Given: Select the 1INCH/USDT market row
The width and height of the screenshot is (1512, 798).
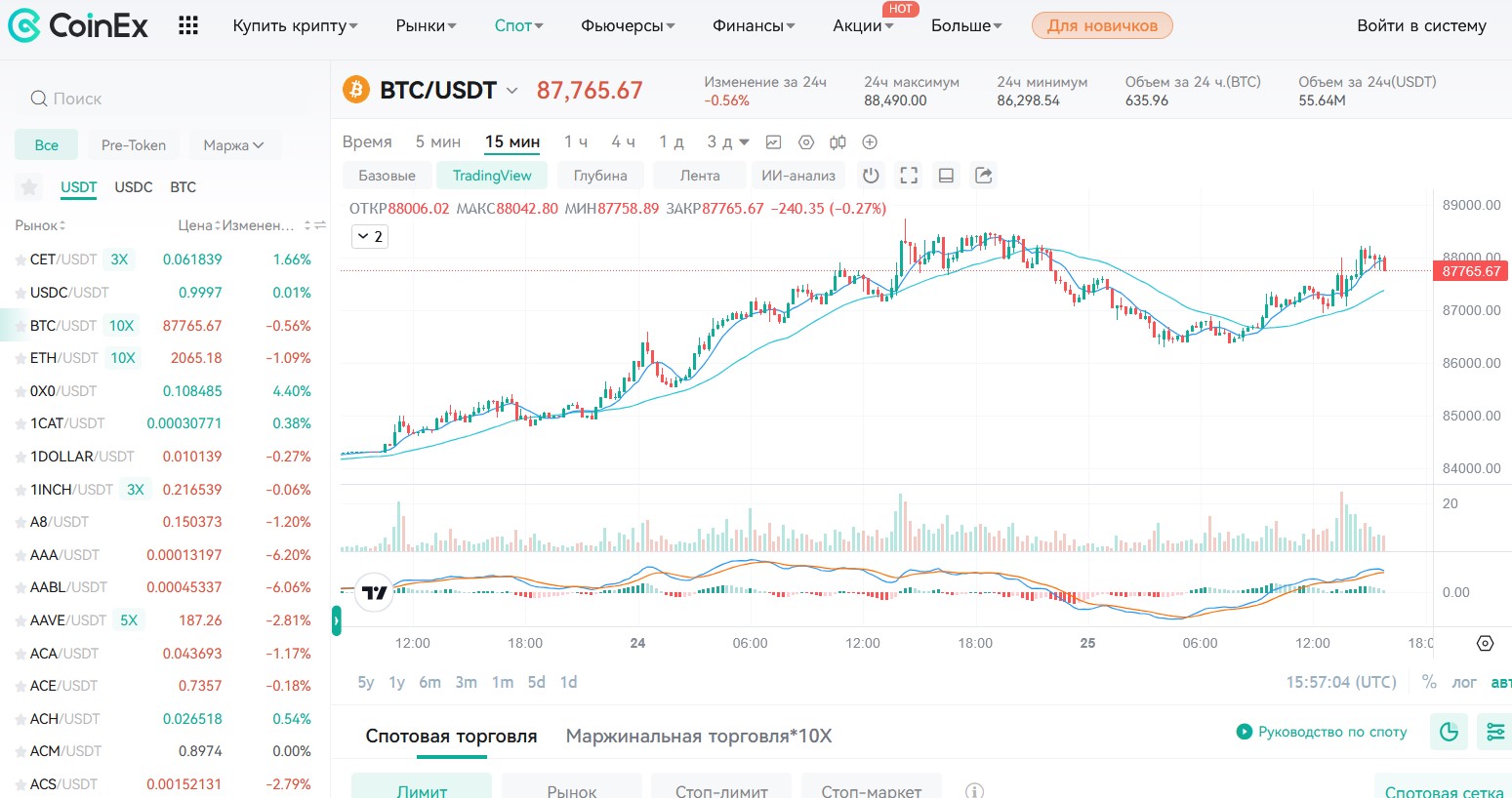Looking at the screenshot, I should [164, 490].
